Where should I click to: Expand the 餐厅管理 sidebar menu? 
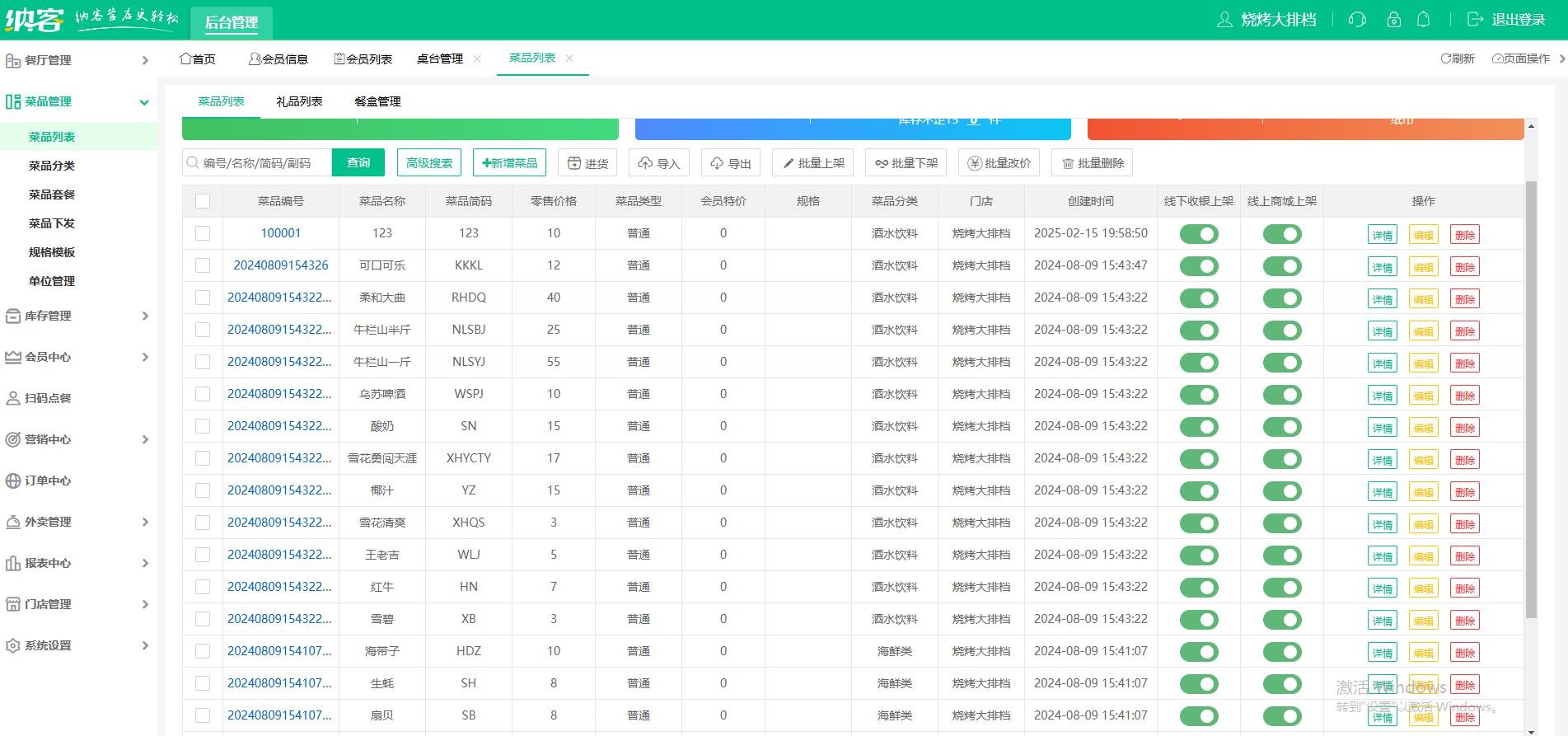[x=145, y=60]
